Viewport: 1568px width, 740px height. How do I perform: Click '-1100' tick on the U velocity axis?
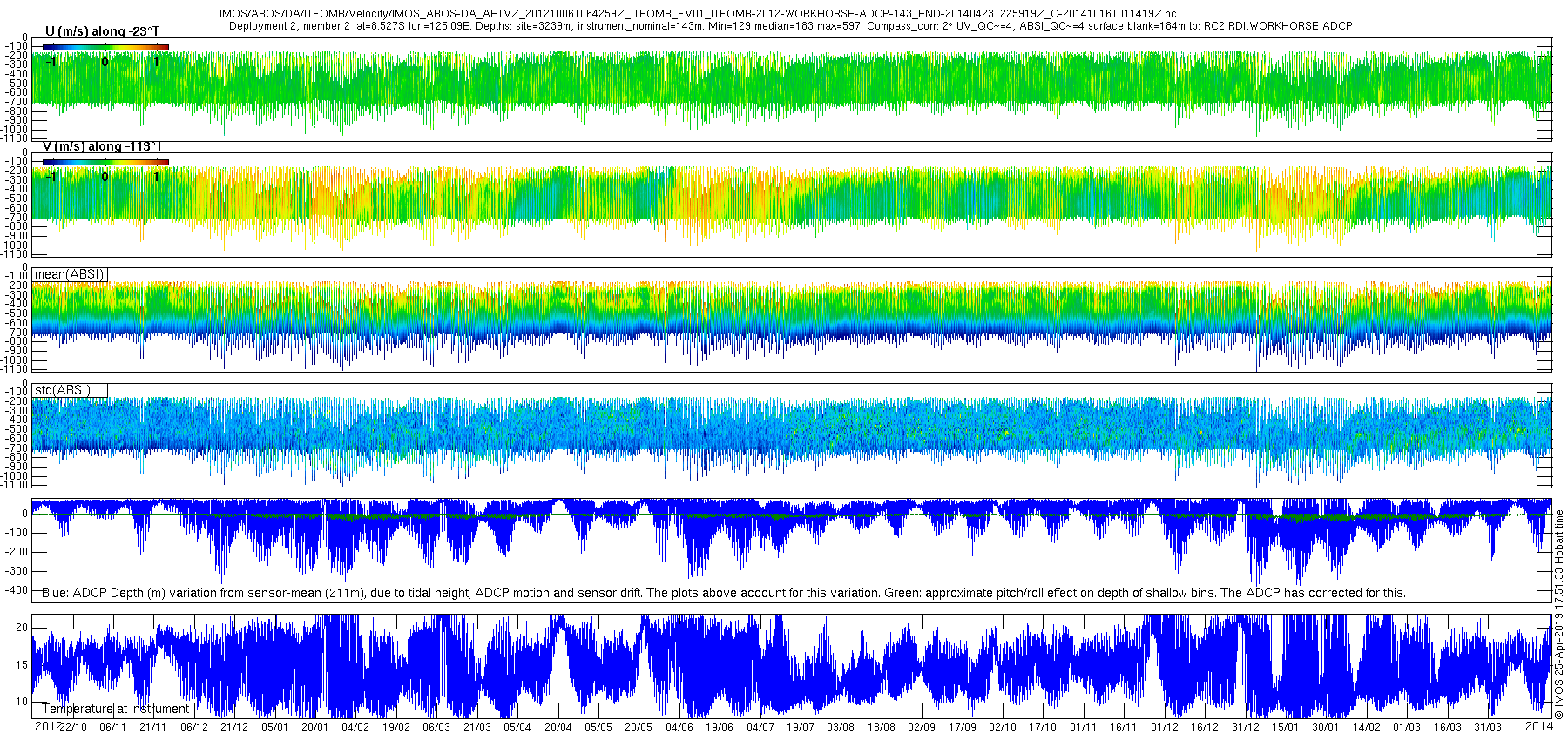click(x=15, y=138)
